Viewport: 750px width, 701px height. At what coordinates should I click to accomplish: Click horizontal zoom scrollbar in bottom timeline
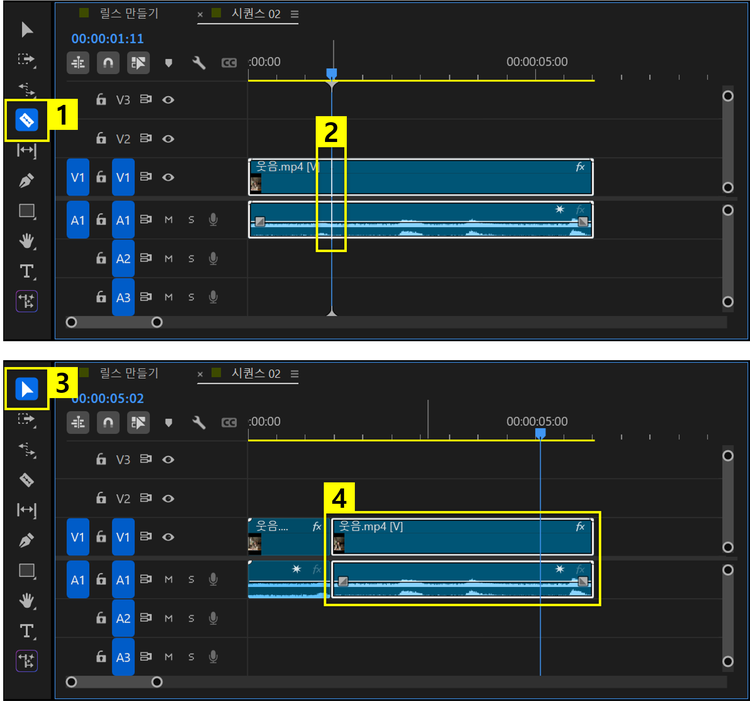coord(114,682)
